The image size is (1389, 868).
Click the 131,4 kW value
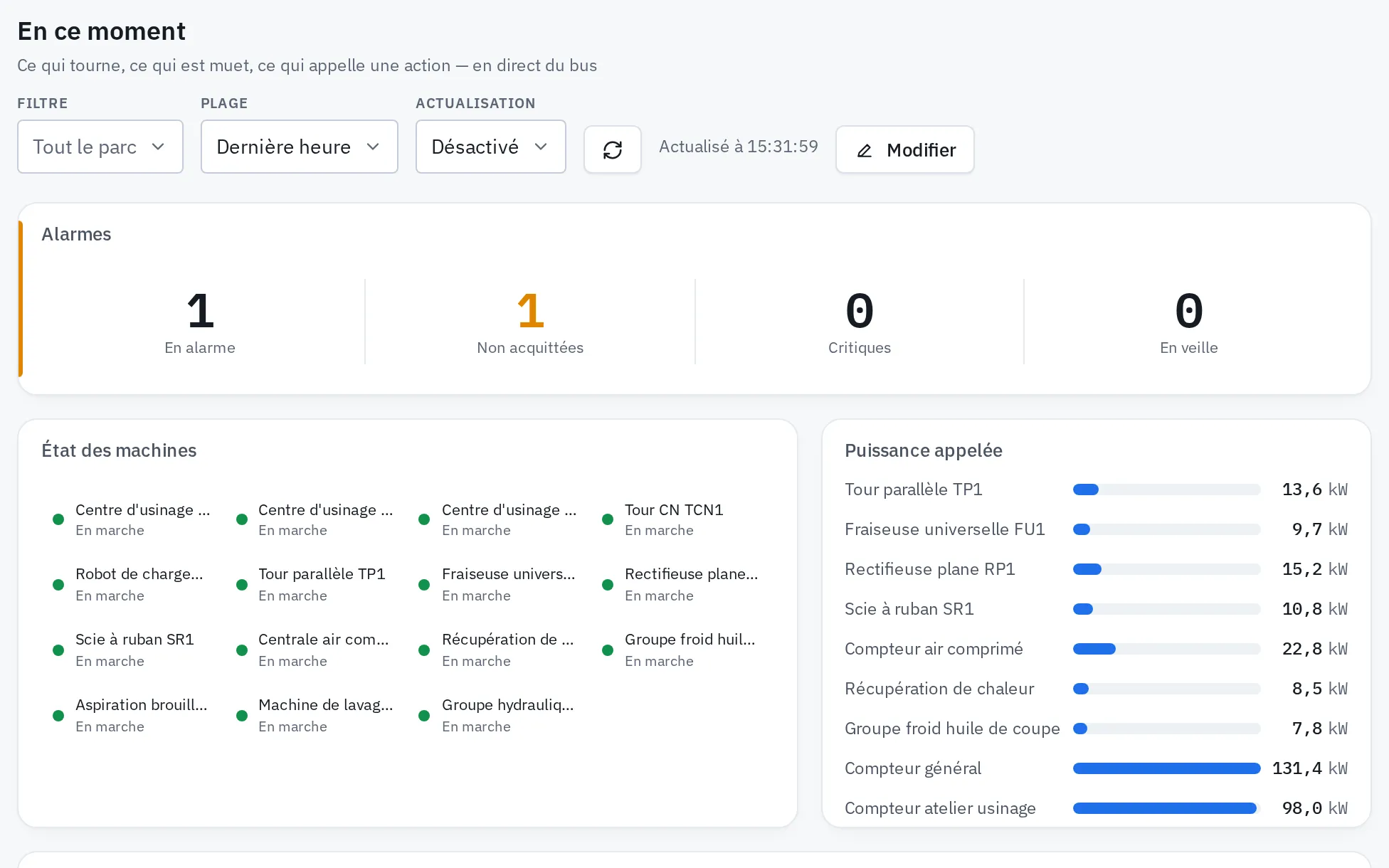click(x=1310, y=768)
